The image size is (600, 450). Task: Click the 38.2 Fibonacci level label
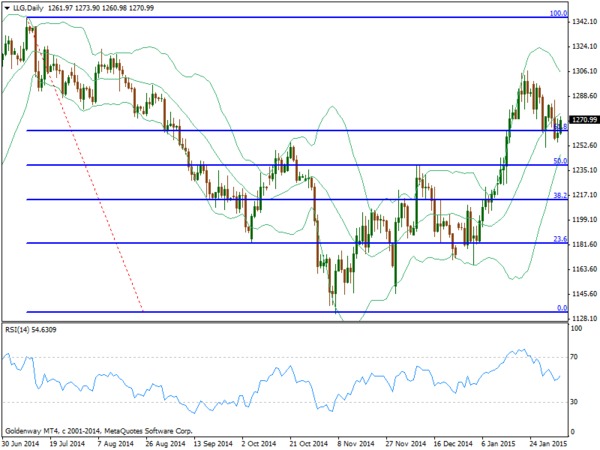(561, 196)
